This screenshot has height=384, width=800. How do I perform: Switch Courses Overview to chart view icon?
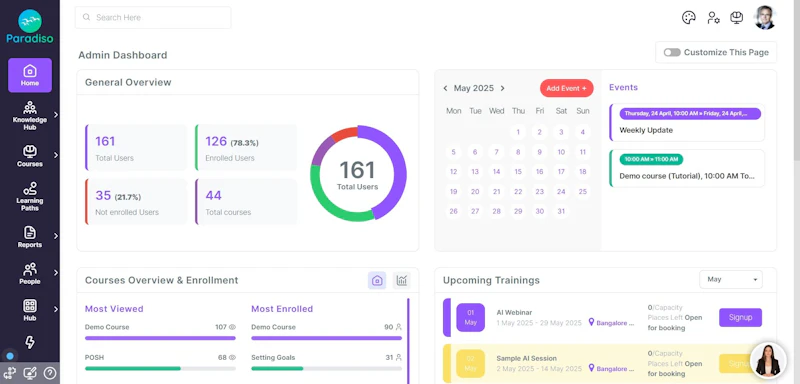[x=402, y=280]
